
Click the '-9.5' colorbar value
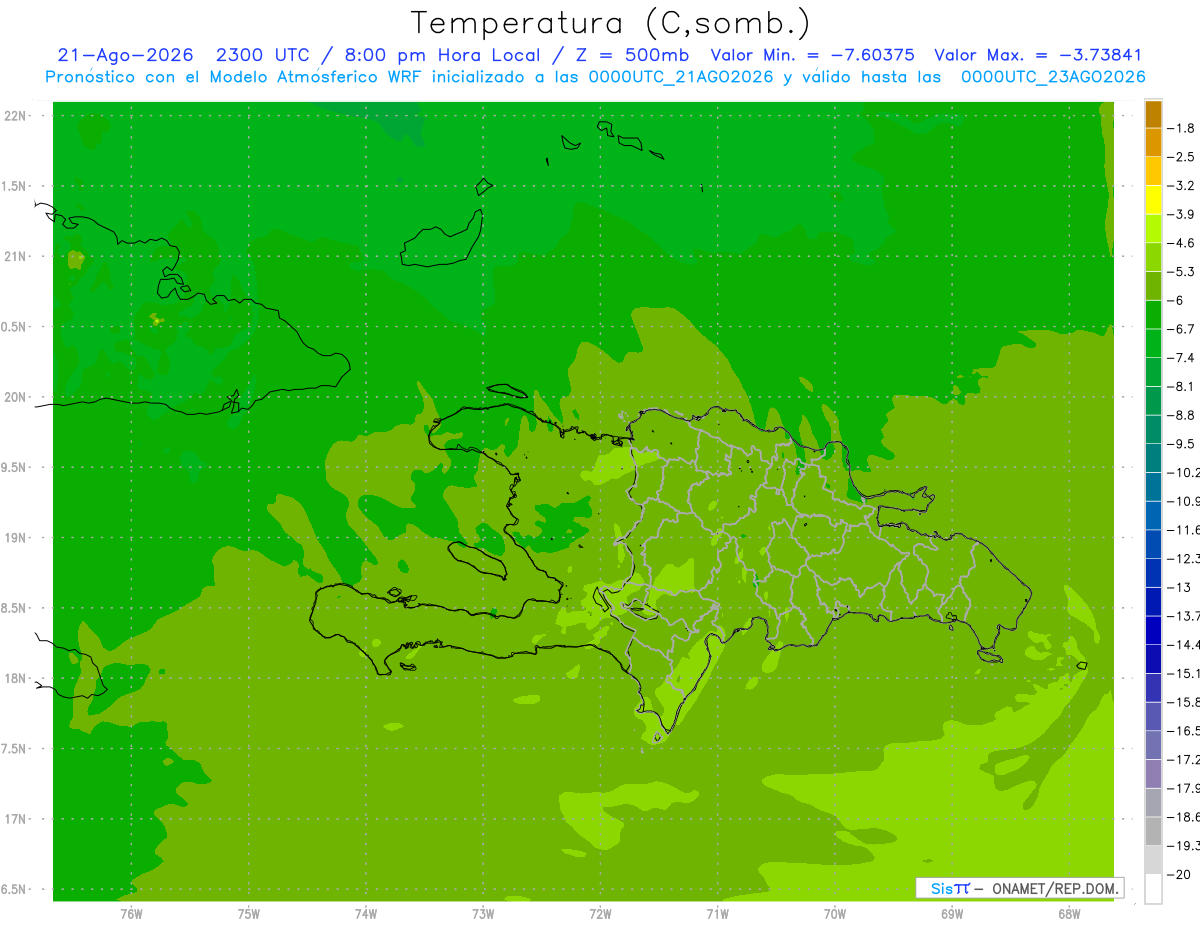(x=1182, y=444)
